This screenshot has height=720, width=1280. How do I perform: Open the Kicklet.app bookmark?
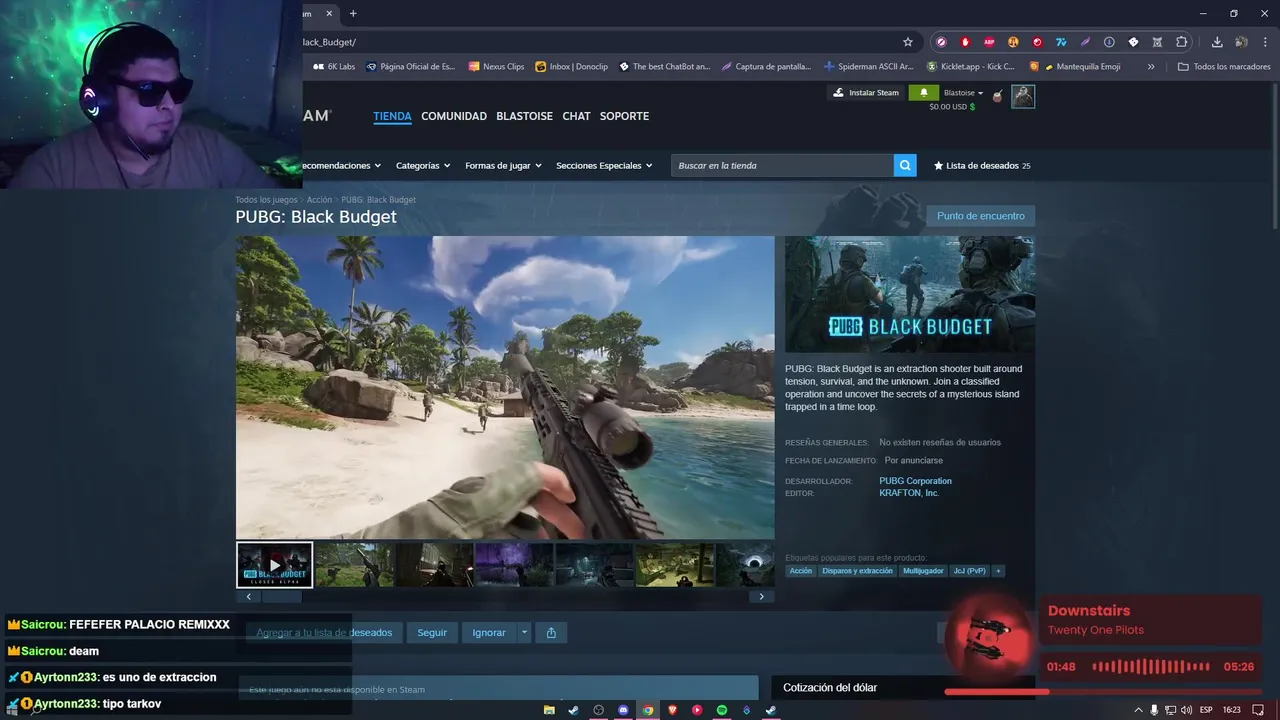pyautogui.click(x=971, y=67)
